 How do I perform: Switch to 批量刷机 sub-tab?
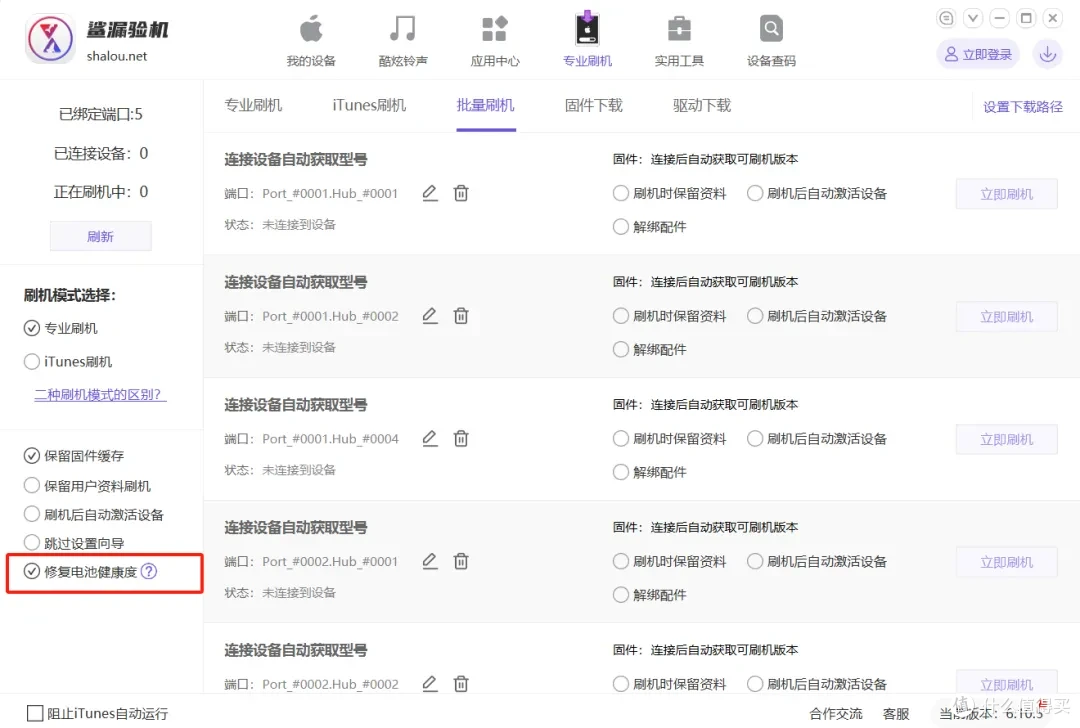pos(486,105)
